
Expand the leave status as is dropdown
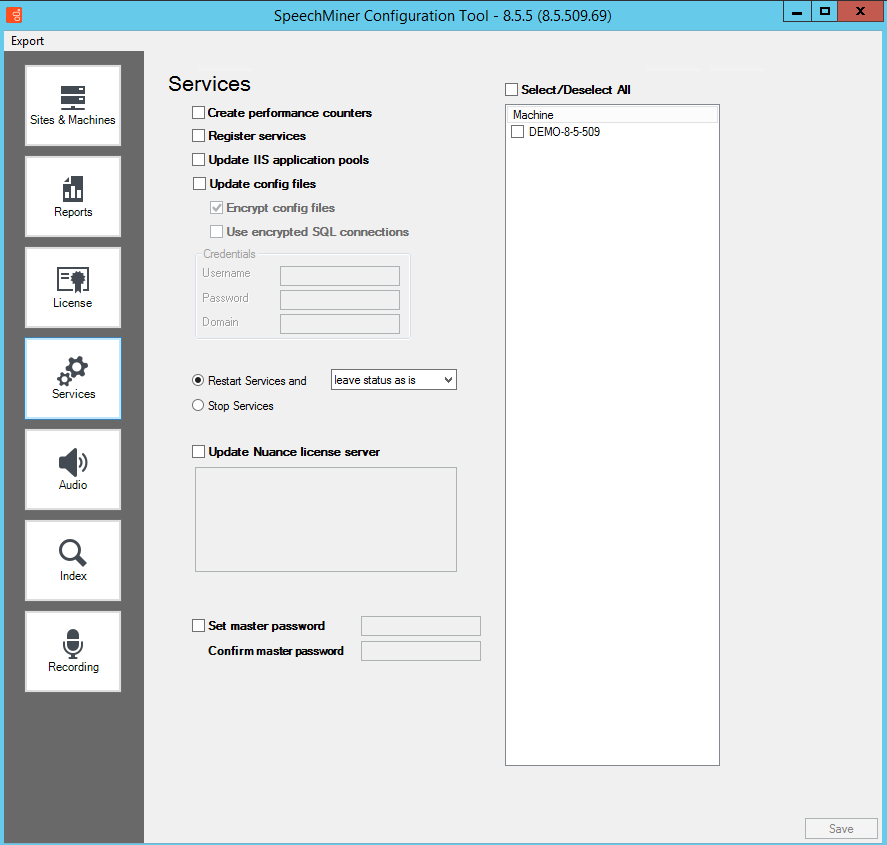click(446, 380)
